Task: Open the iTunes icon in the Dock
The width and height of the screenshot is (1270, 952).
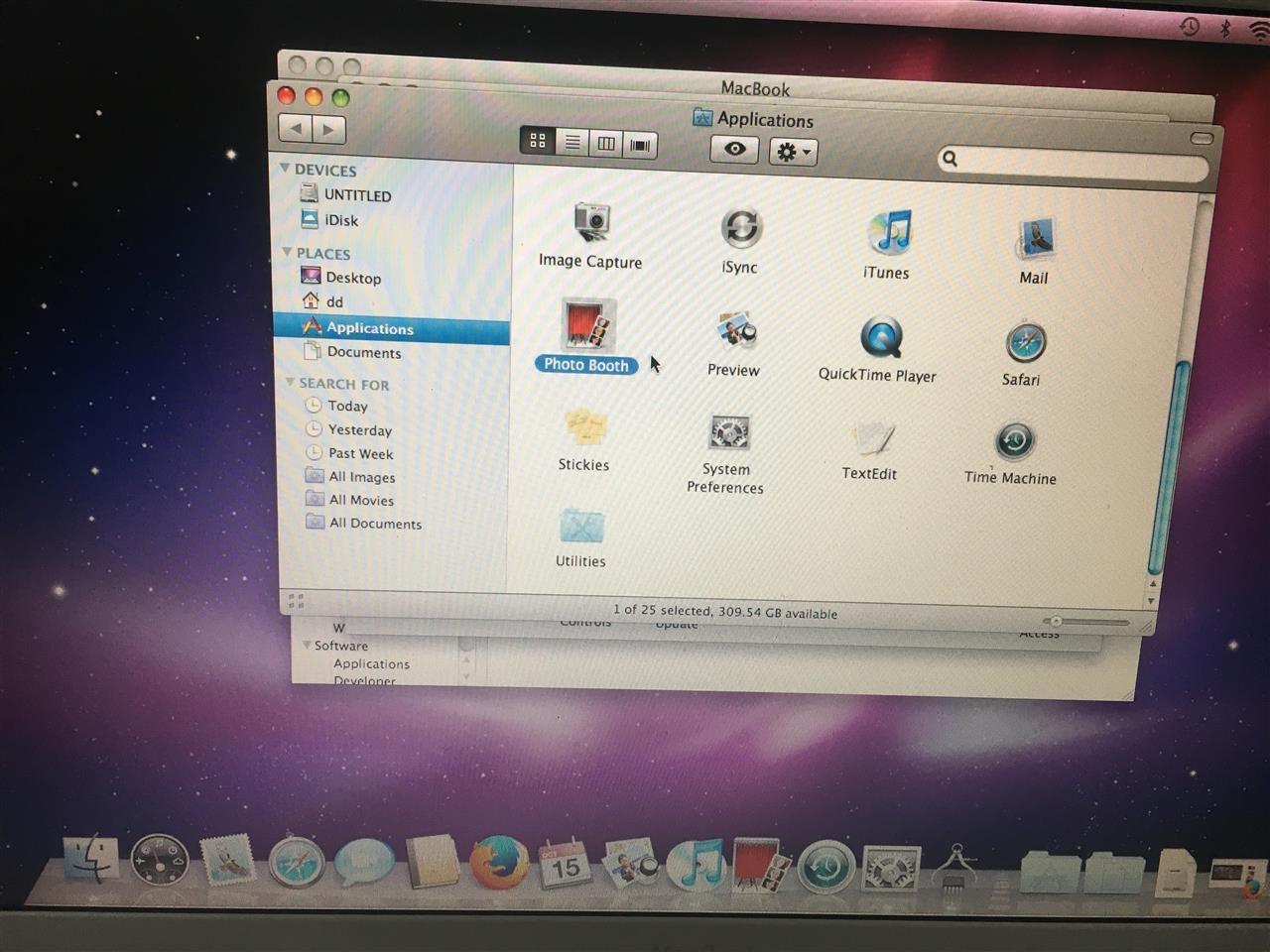Action: 696,865
